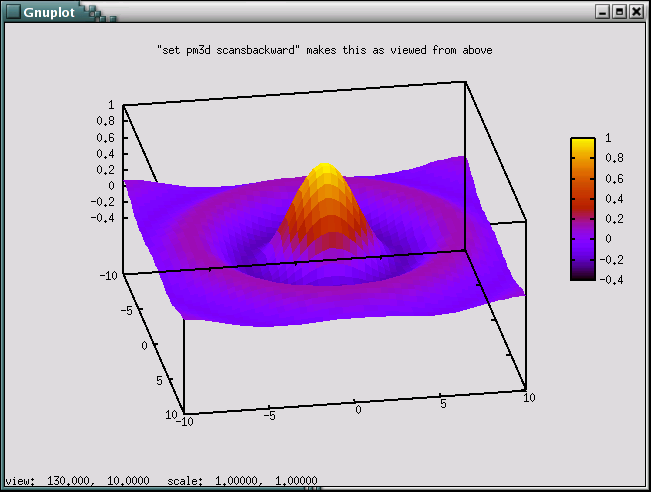Screen dimensions: 651x492
Task: Click the Gnuplot title bar text
Action: pos(49,12)
